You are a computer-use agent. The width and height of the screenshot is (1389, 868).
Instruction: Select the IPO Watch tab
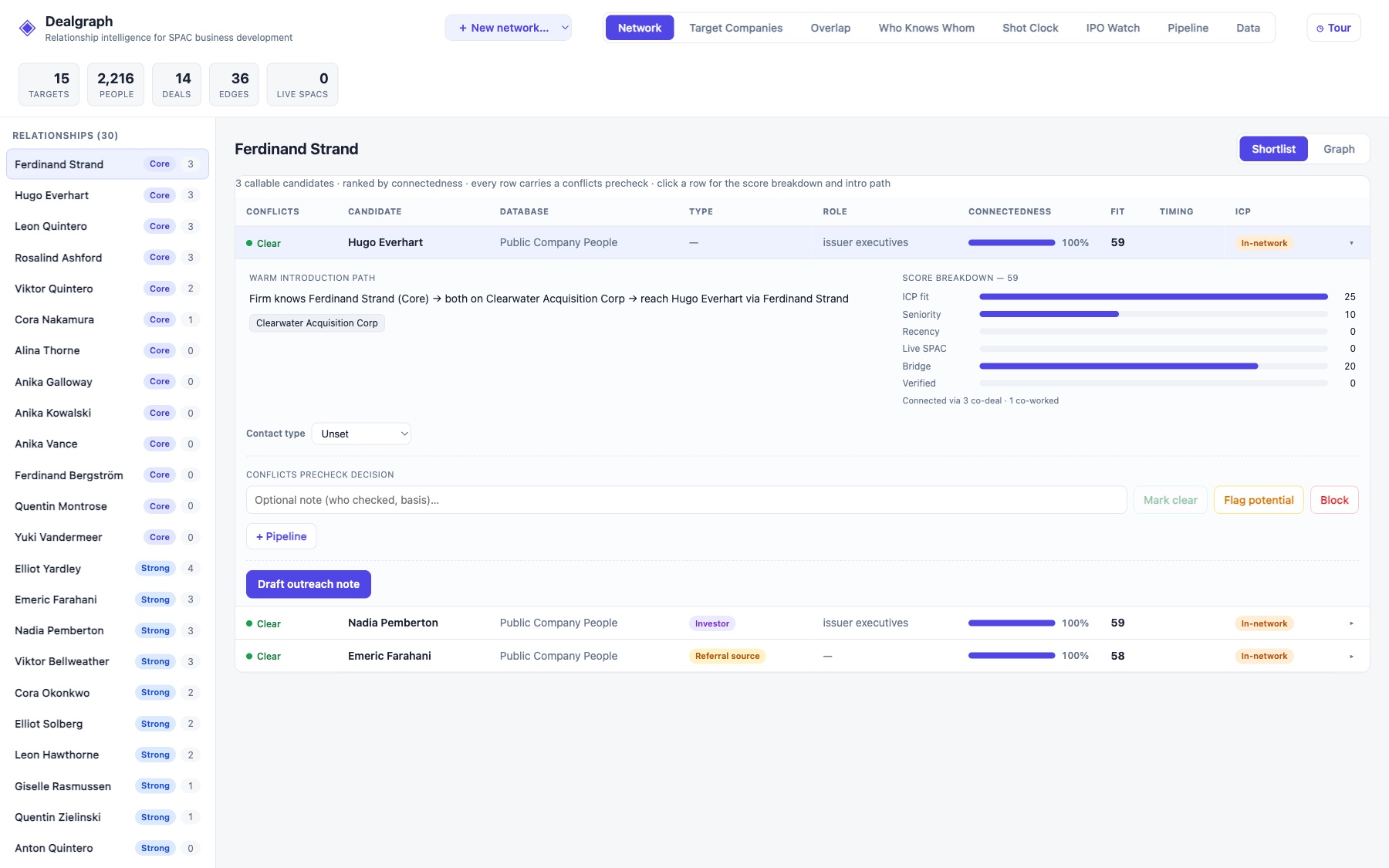coord(1113,28)
